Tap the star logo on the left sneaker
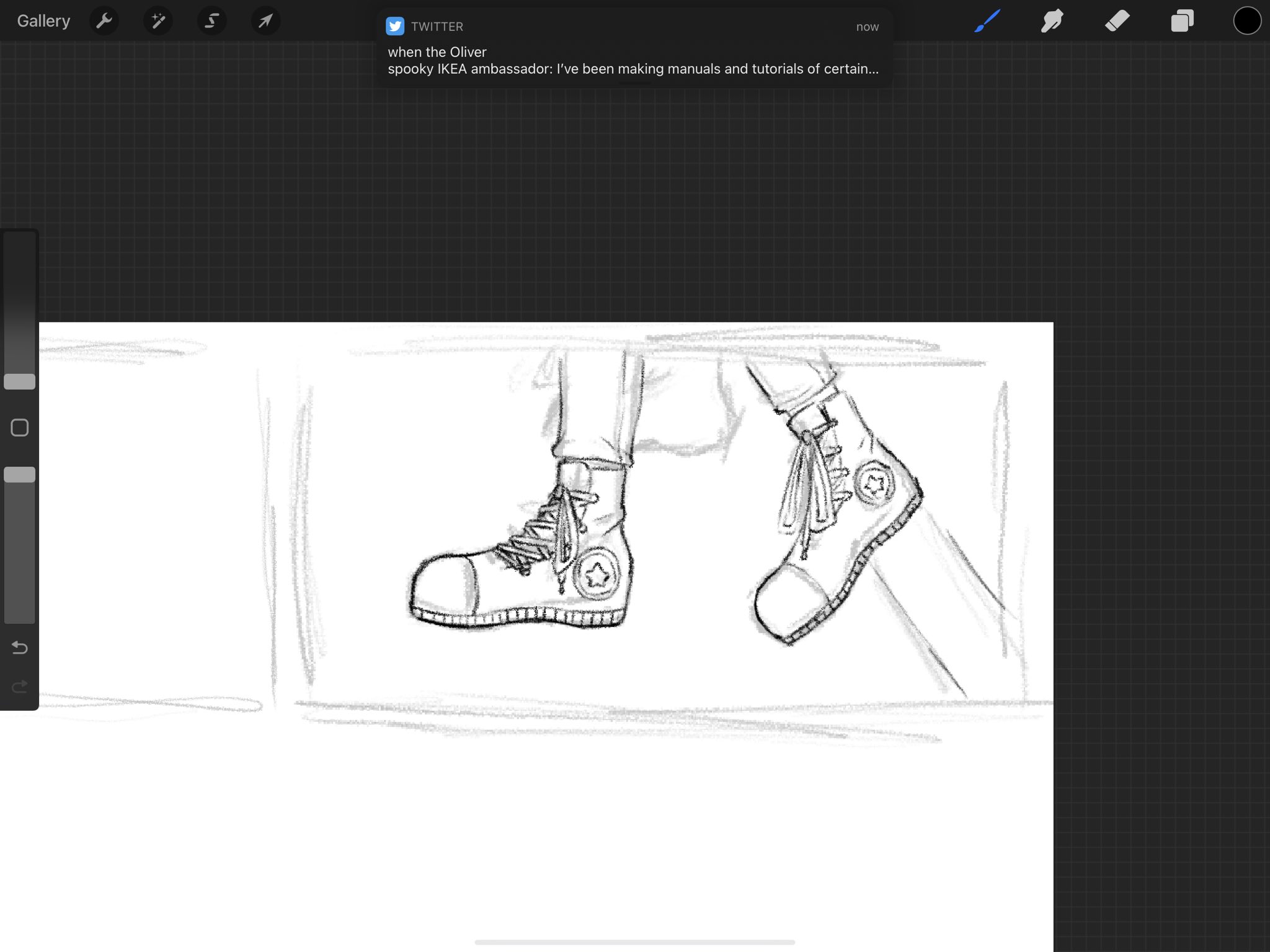Viewport: 1270px width, 952px height. click(x=597, y=576)
